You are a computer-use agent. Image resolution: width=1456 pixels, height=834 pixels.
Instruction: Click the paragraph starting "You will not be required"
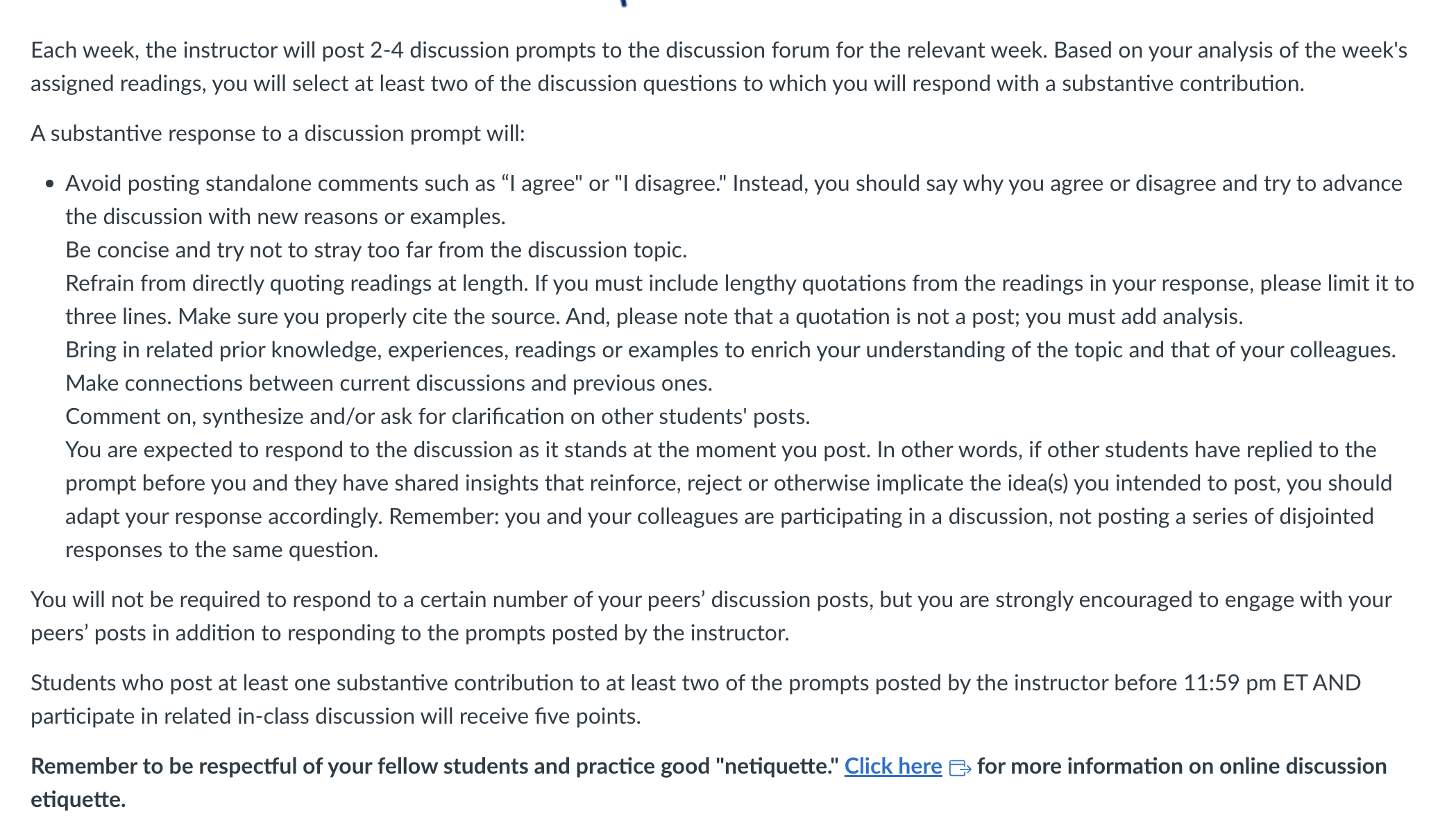(711, 616)
